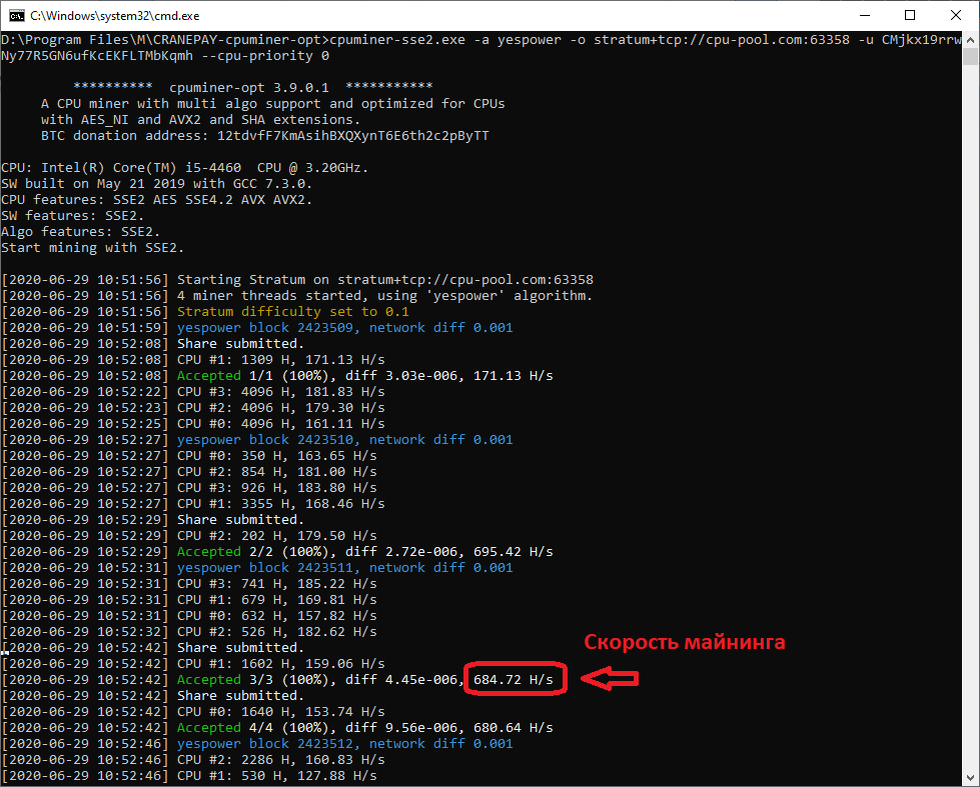
Task: Close the cmd.exe window
Action: 956,16
